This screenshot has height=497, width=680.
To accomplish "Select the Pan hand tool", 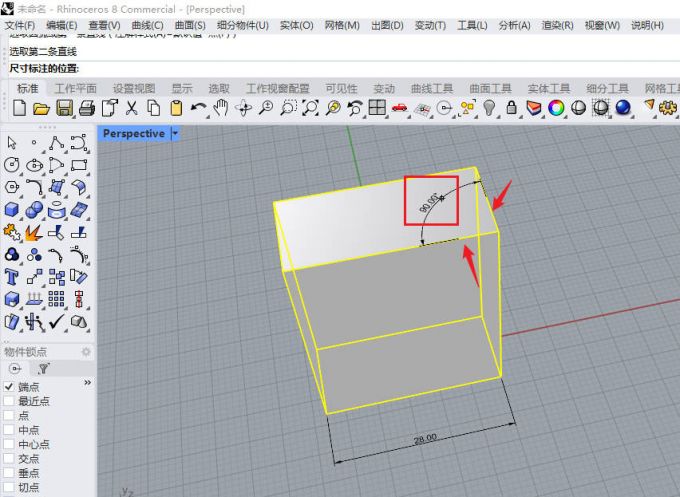I will (221, 108).
